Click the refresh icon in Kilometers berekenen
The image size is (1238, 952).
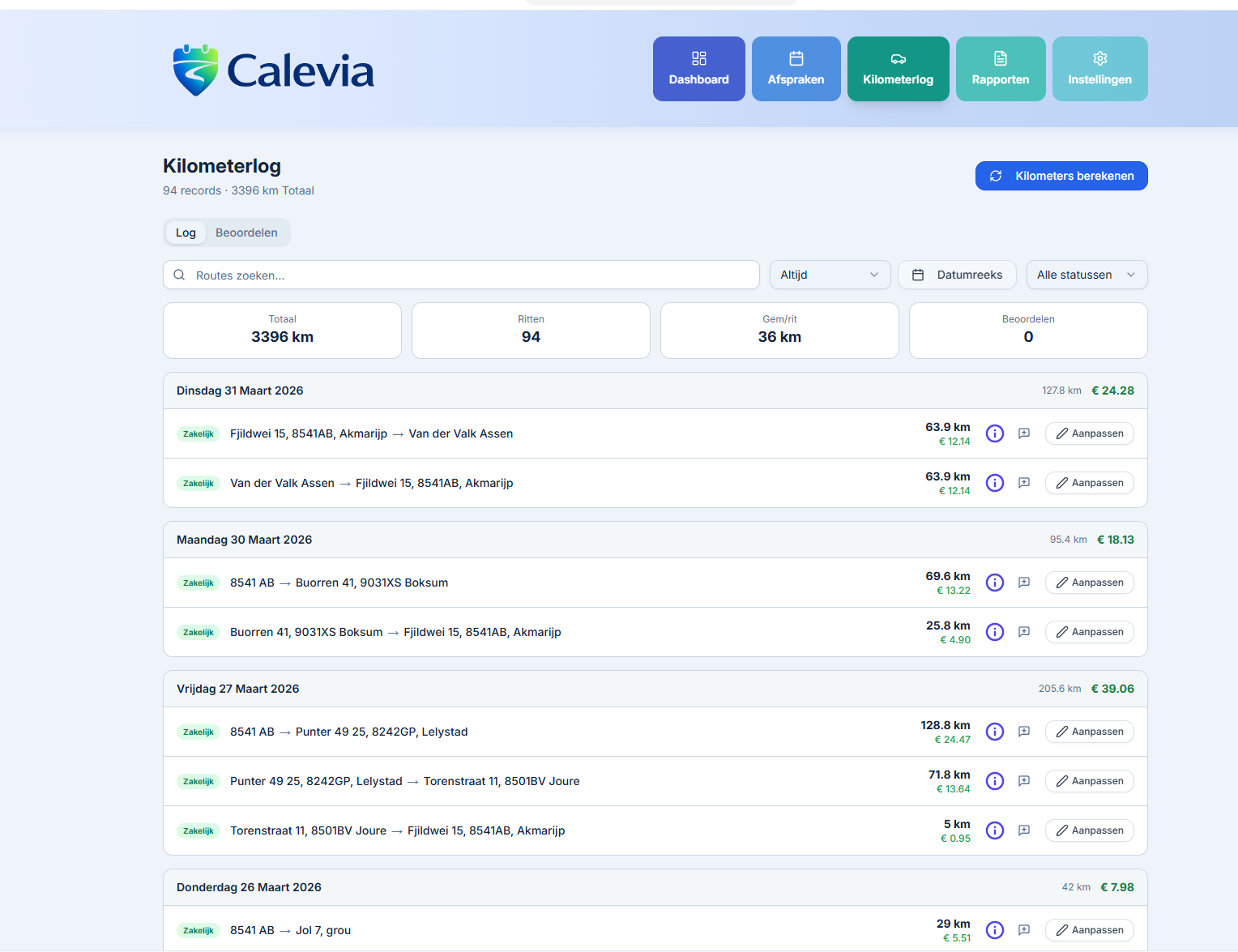(996, 176)
